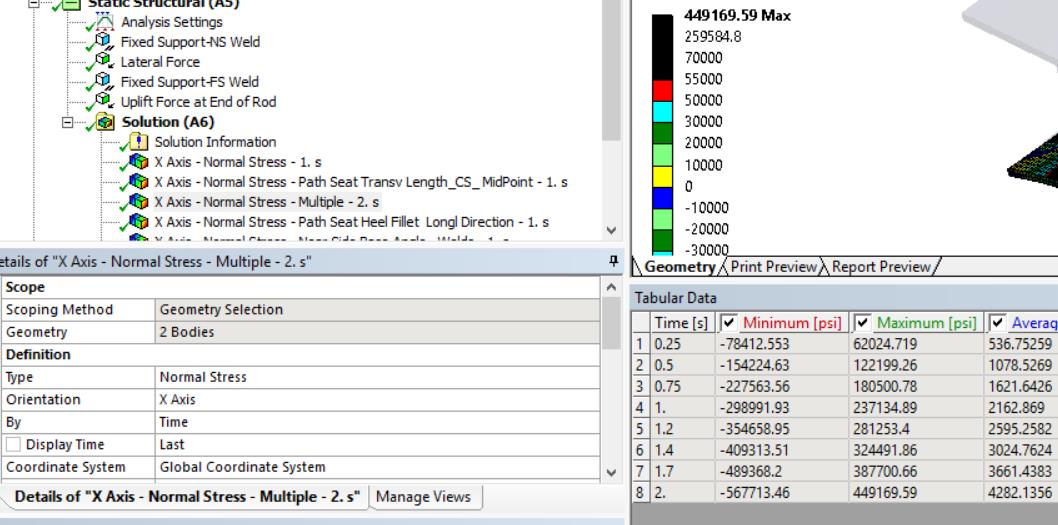Uncheck the Maximum [psi] column checkbox
Image resolution: width=1058 pixels, height=525 pixels.
point(862,323)
